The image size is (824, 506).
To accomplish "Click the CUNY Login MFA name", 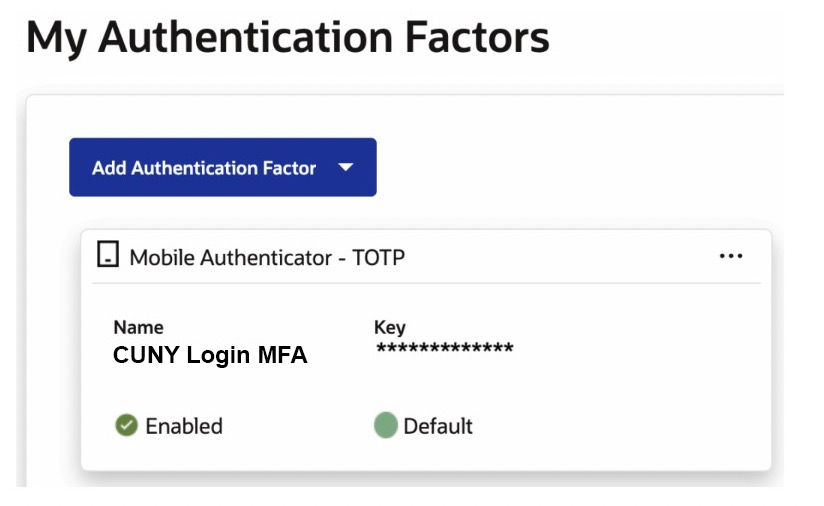I will click(x=210, y=355).
